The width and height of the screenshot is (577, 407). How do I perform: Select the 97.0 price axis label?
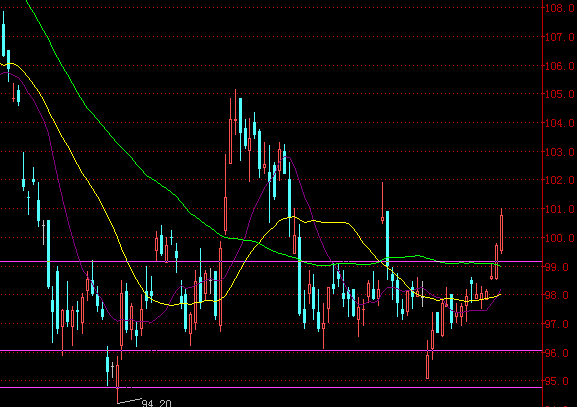560,324
